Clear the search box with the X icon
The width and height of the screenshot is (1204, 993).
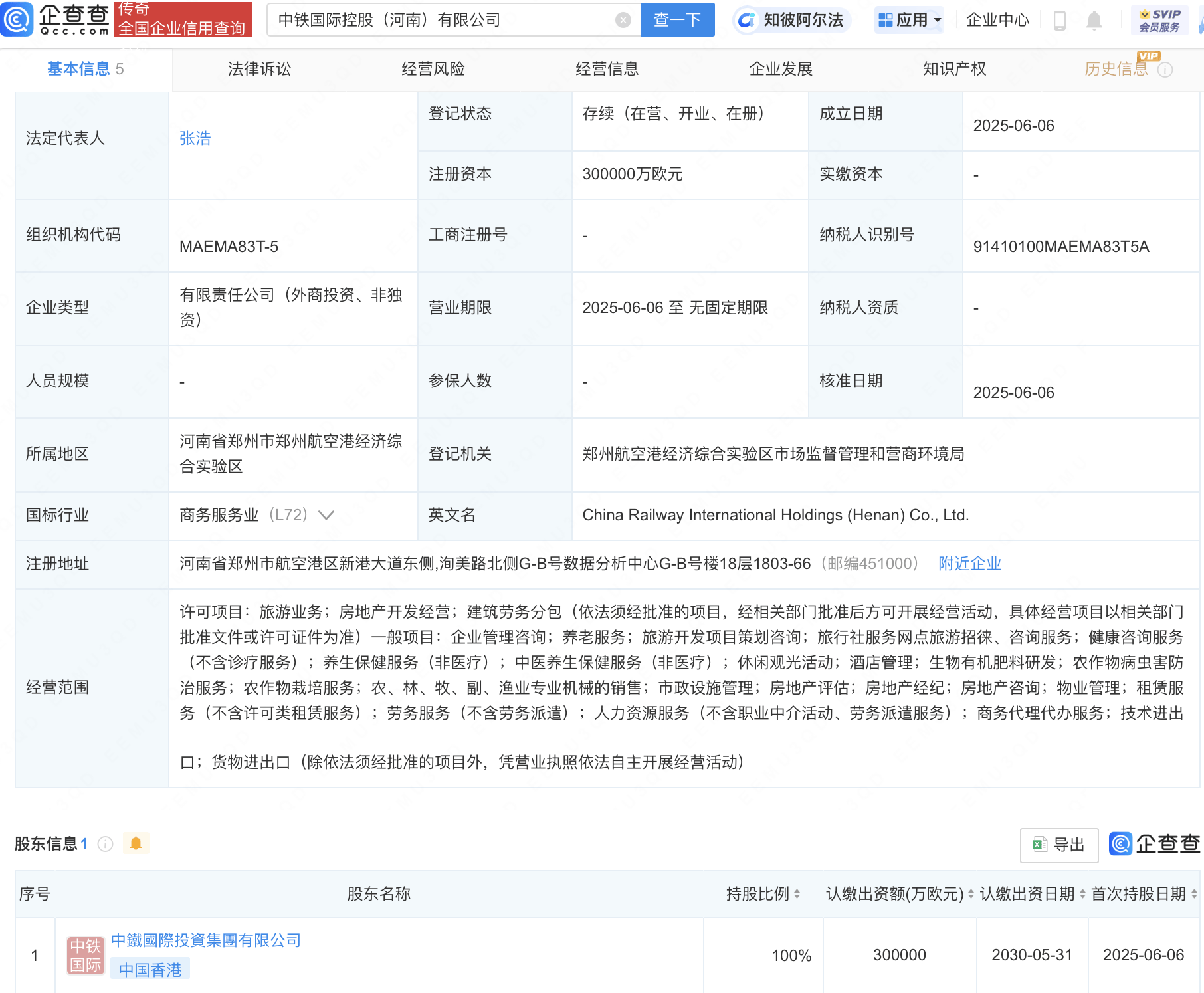623,20
